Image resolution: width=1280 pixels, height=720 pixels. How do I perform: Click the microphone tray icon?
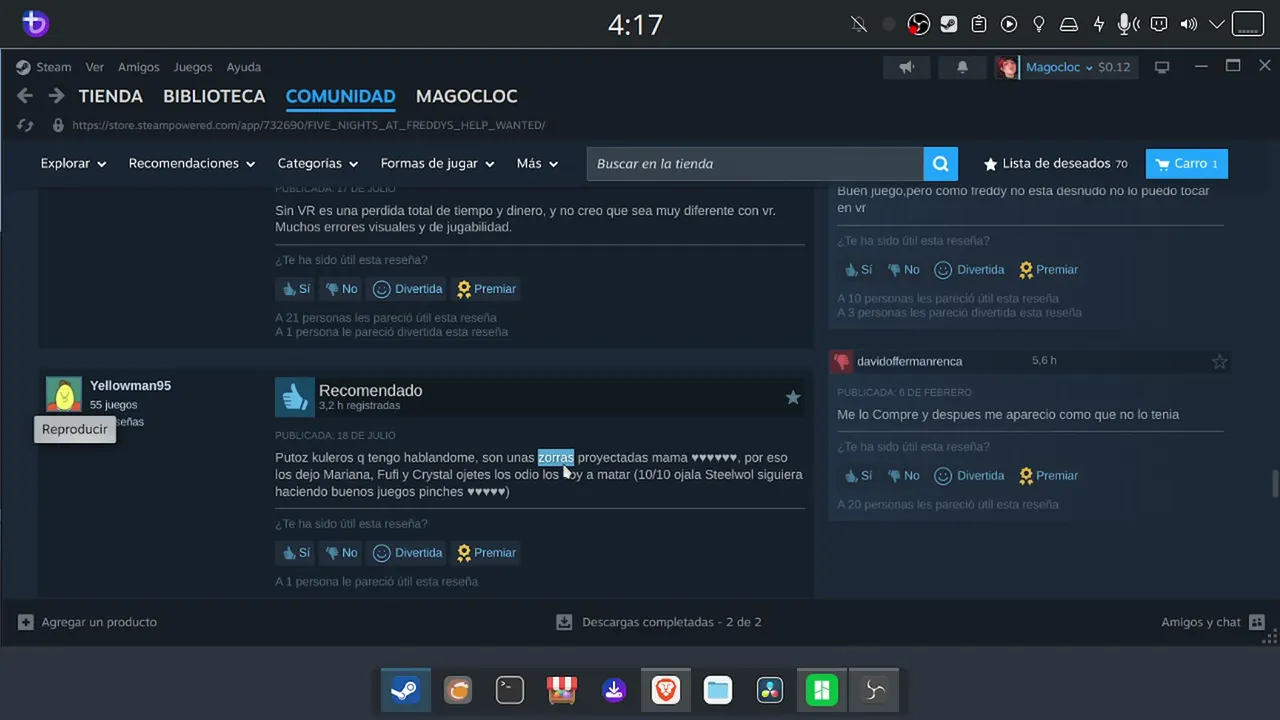click(1128, 24)
